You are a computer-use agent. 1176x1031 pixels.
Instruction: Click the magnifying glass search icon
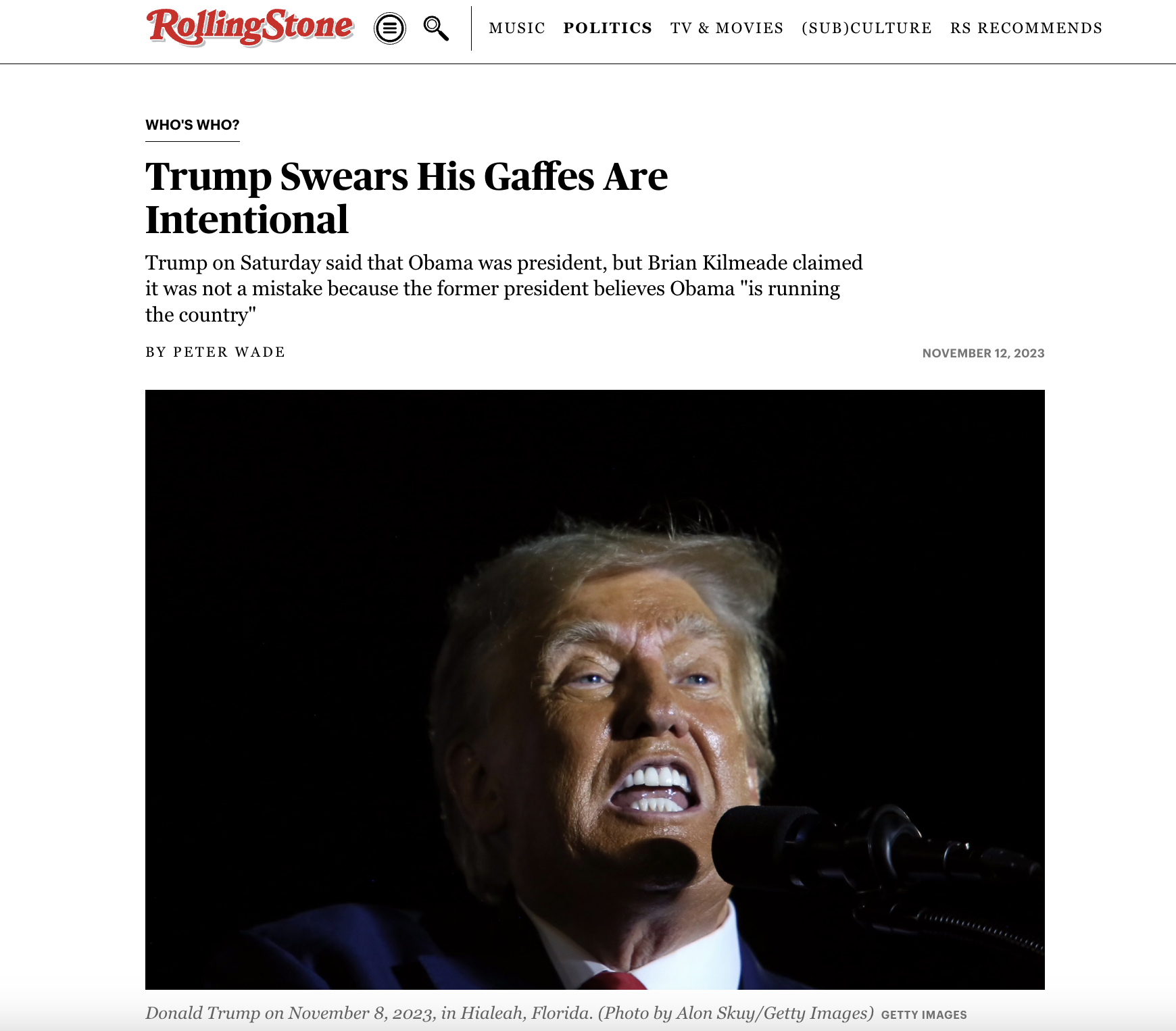pyautogui.click(x=436, y=28)
